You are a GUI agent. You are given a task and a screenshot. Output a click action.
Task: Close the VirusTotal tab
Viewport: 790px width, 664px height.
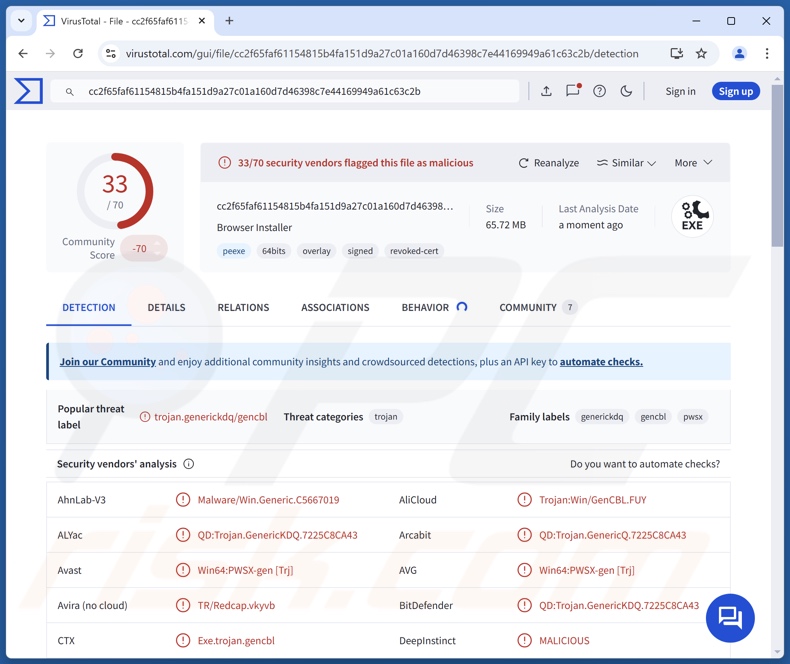(202, 21)
